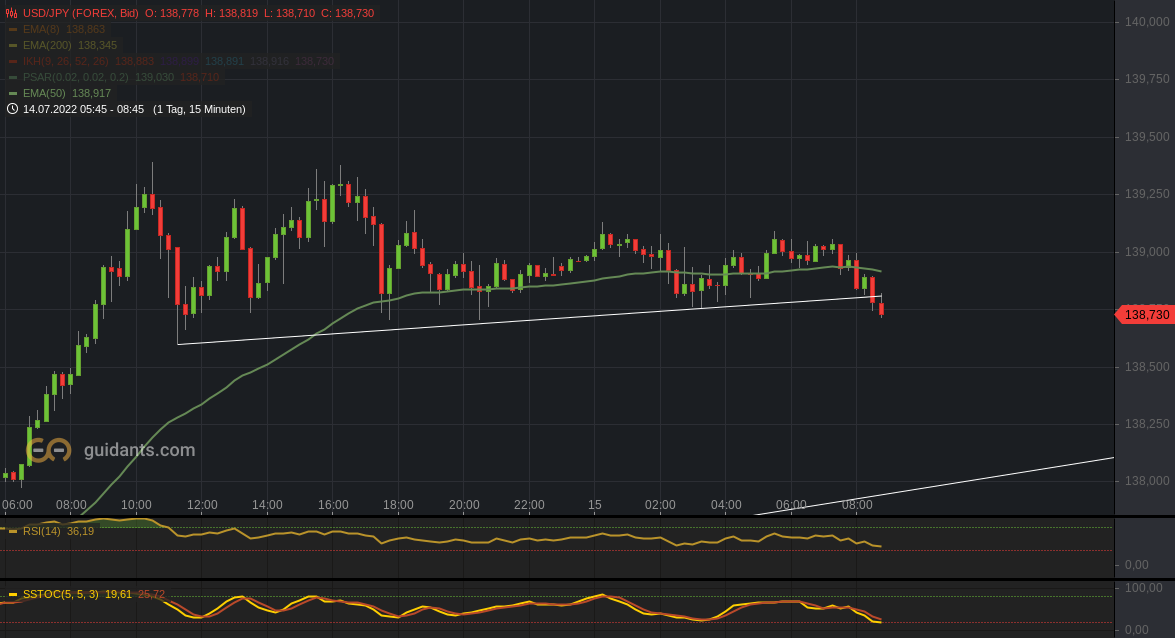This screenshot has height=638, width=1175.
Task: Click the candlestick chart icon beside USD/JPY
Action: (12, 13)
